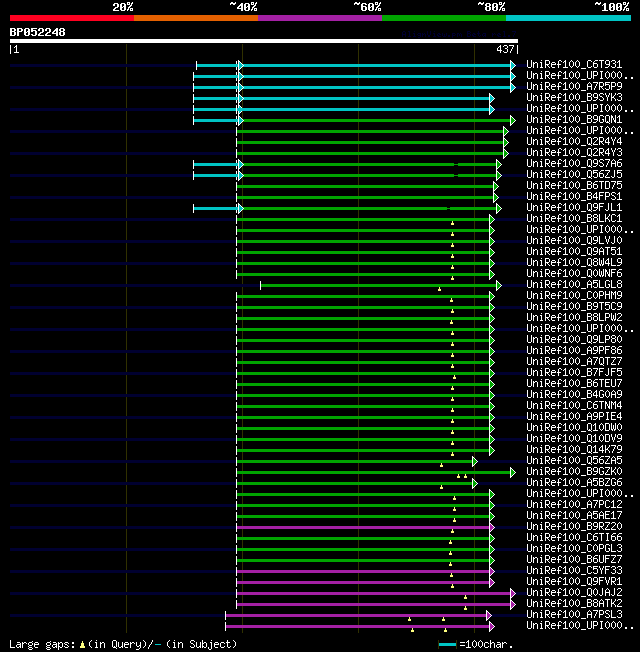Select the UniRef100_A9PIE4 label
This screenshot has height=652, width=640.
[574, 416]
